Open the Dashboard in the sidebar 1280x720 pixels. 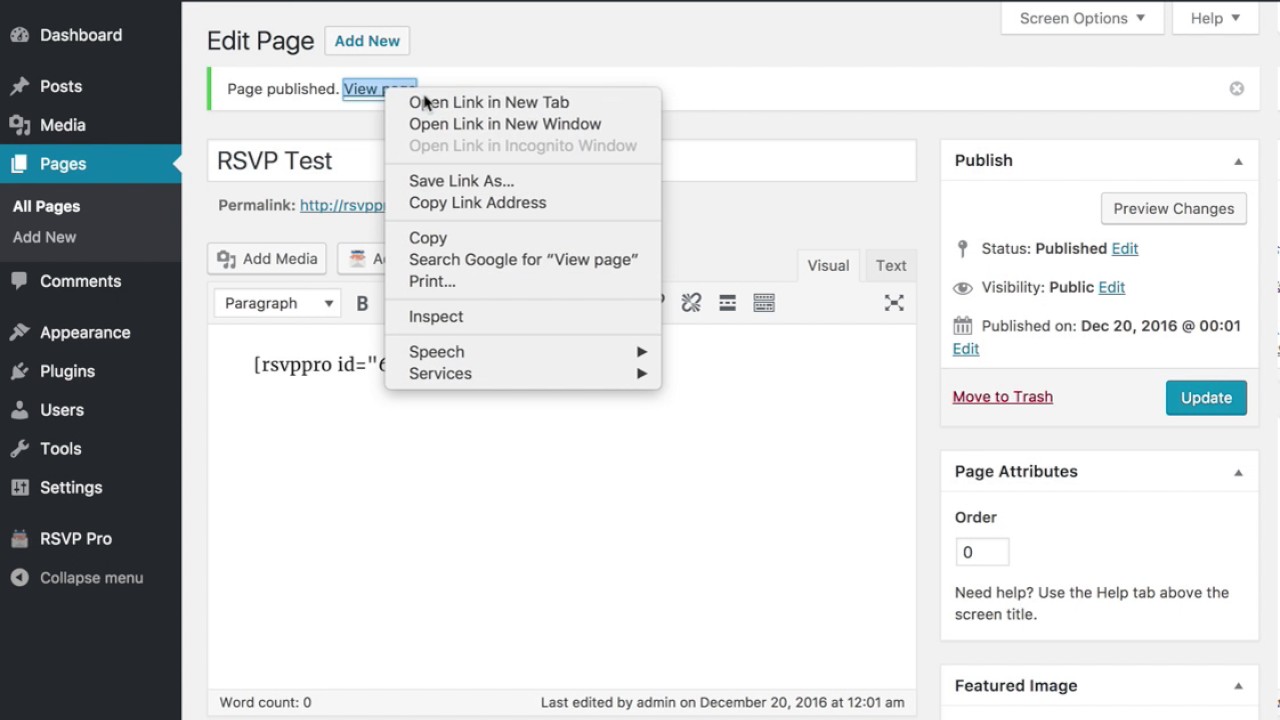[81, 35]
